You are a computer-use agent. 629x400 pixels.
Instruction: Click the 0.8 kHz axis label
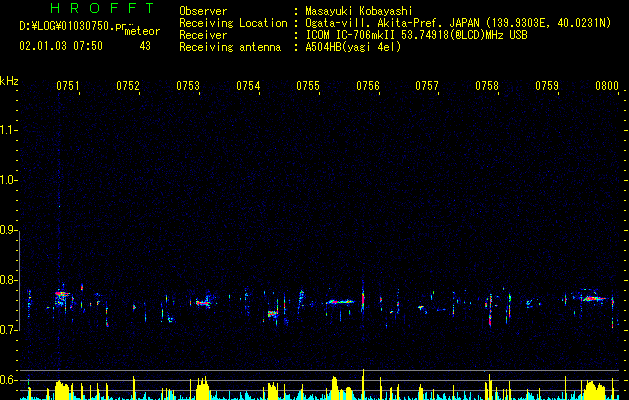9,280
